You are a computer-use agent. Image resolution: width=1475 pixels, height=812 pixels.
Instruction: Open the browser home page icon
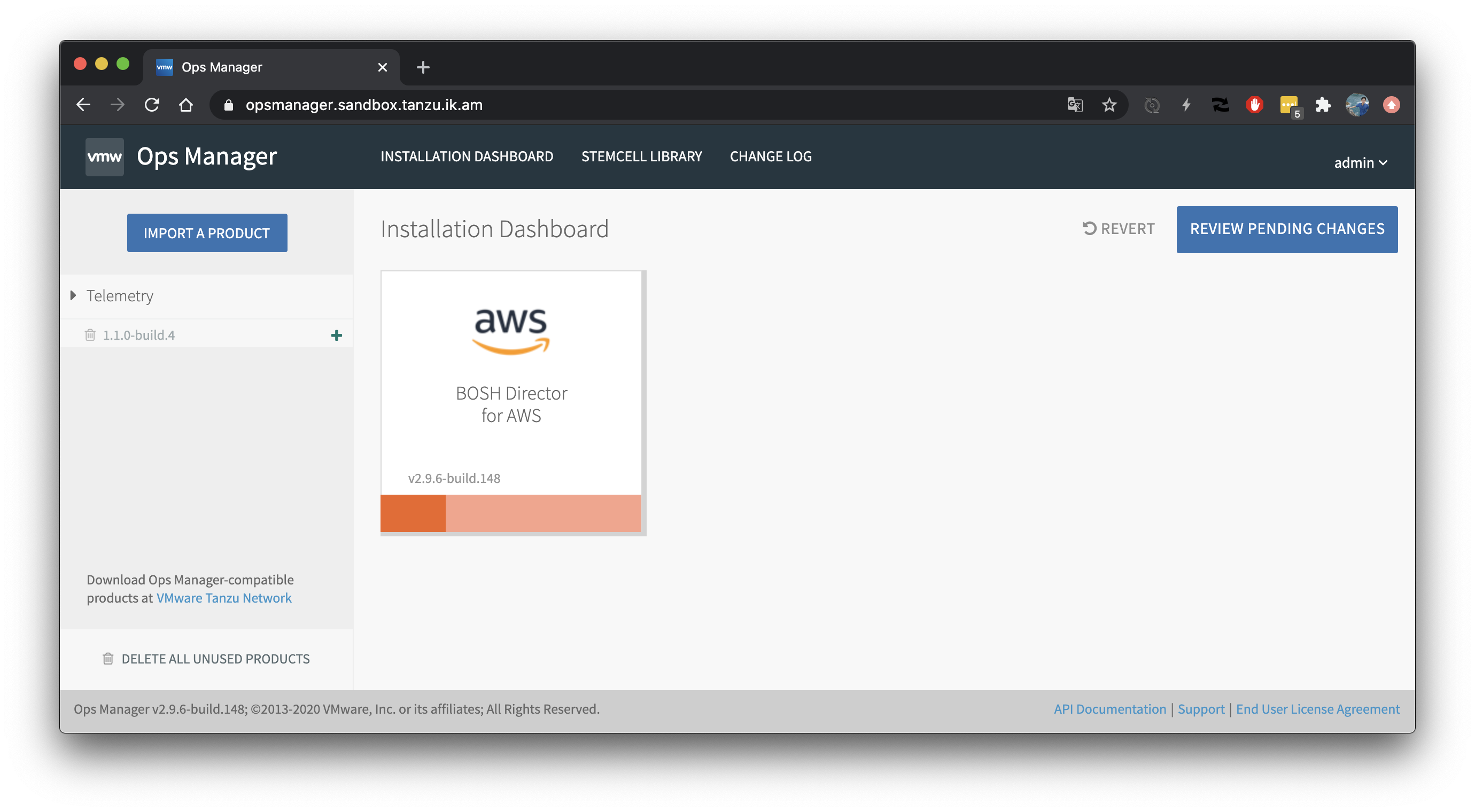pos(185,105)
